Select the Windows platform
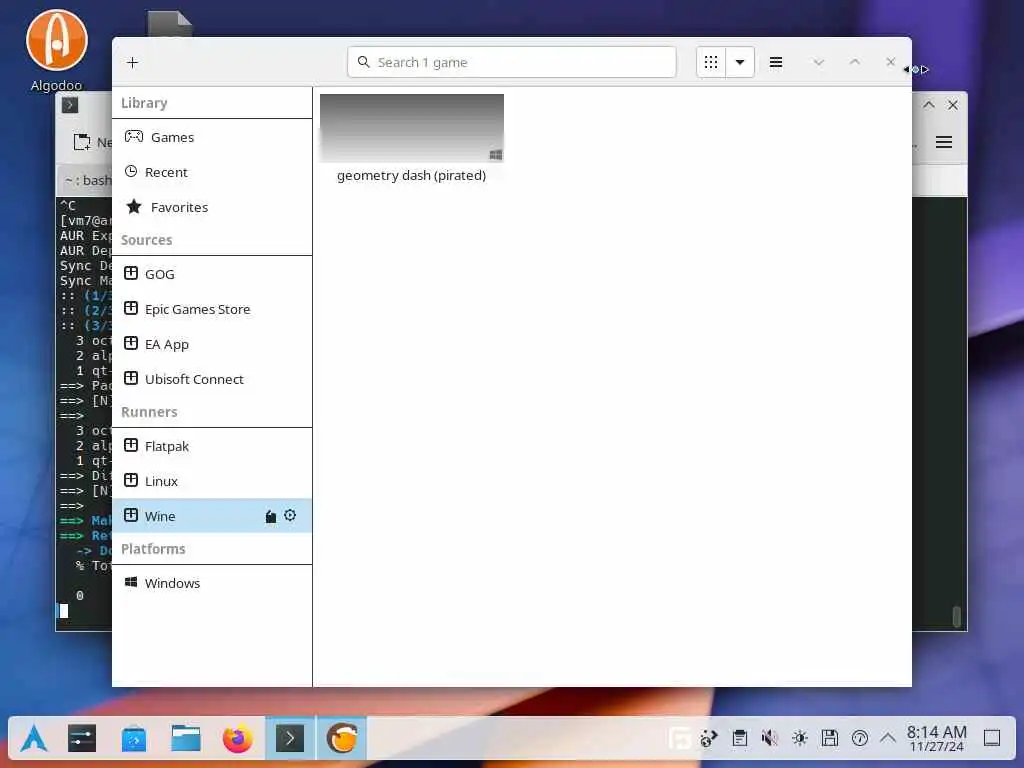The image size is (1024, 768). [x=212, y=583]
